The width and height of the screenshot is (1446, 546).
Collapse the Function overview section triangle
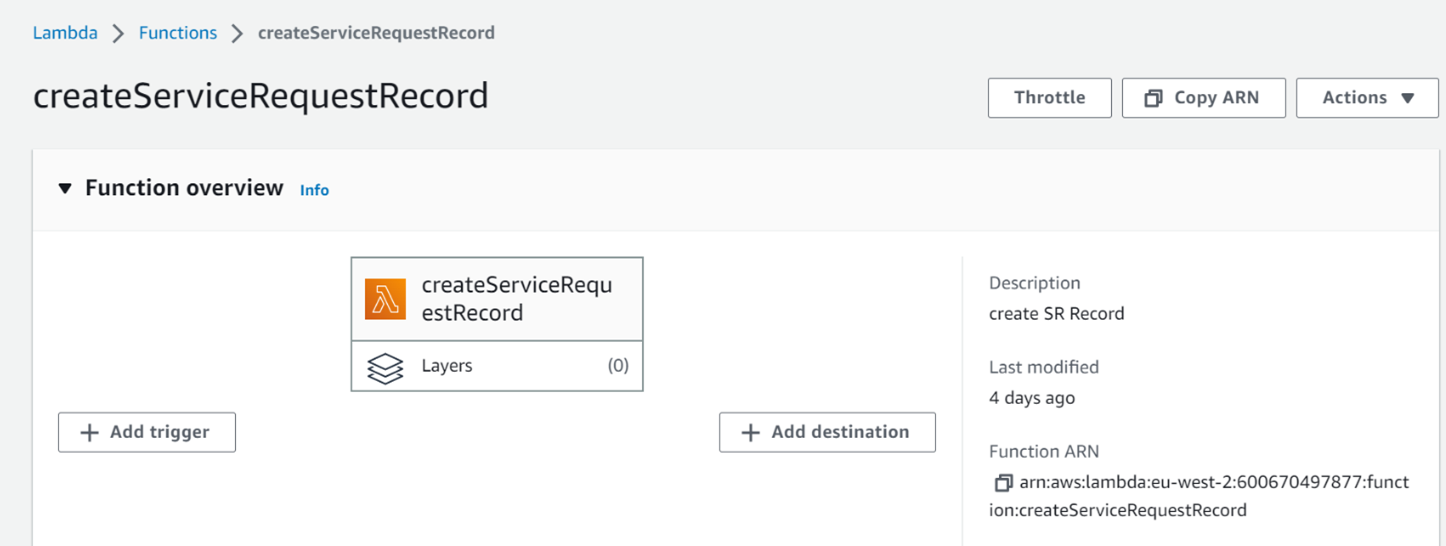(65, 189)
